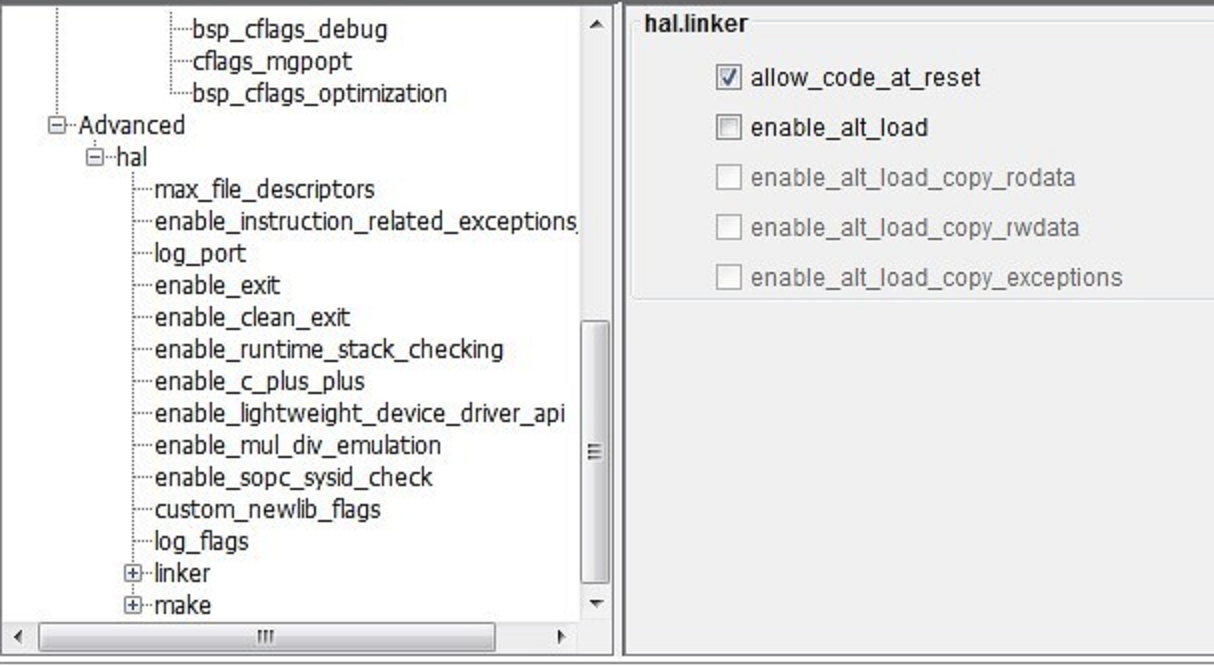Click the custom_newlib_flags tree item
The height and width of the screenshot is (666, 1214).
tap(267, 510)
